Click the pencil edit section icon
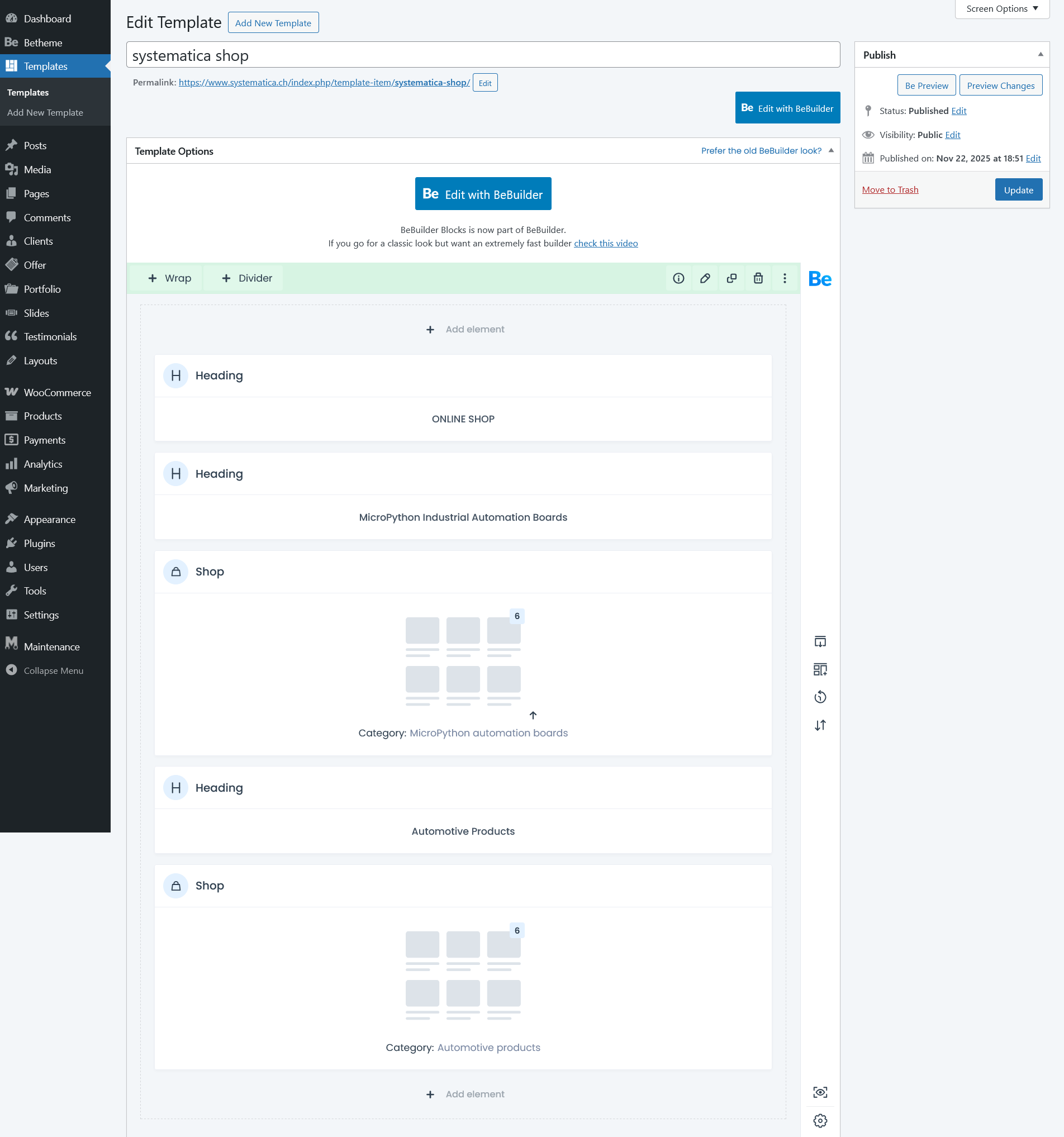 coord(705,278)
